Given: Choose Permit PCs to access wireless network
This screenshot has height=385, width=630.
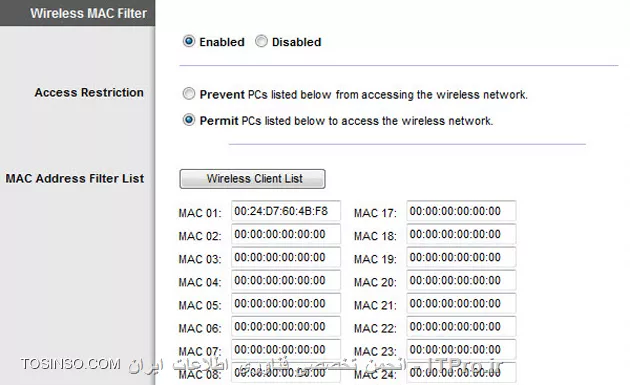Looking at the screenshot, I should pos(189,120).
